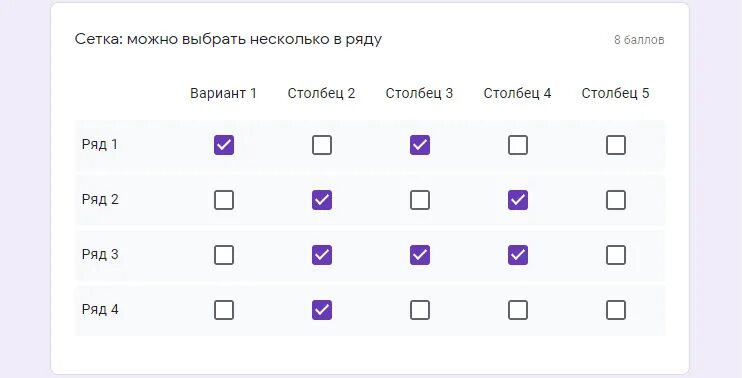
Task: Tick Ряд 1 in Столбец 4
Action: coord(518,145)
